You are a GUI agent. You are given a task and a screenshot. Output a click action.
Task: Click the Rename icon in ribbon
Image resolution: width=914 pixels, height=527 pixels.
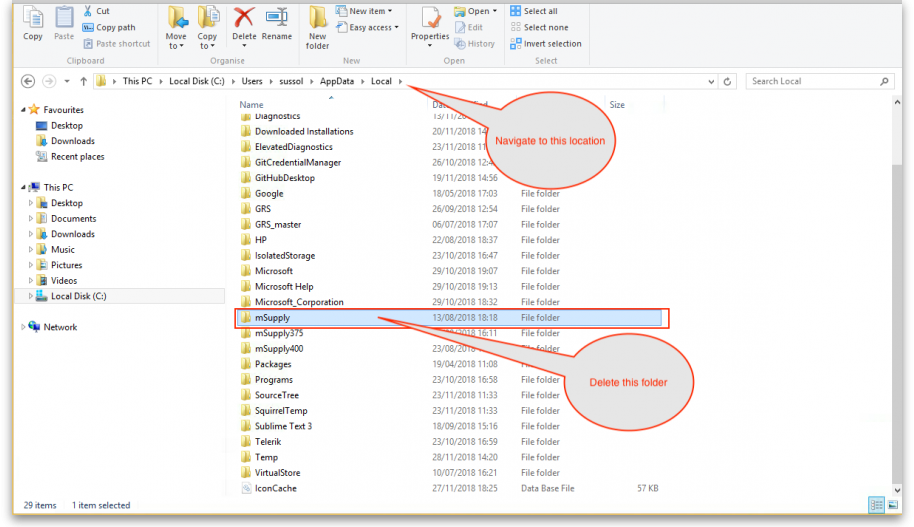pyautogui.click(x=277, y=22)
